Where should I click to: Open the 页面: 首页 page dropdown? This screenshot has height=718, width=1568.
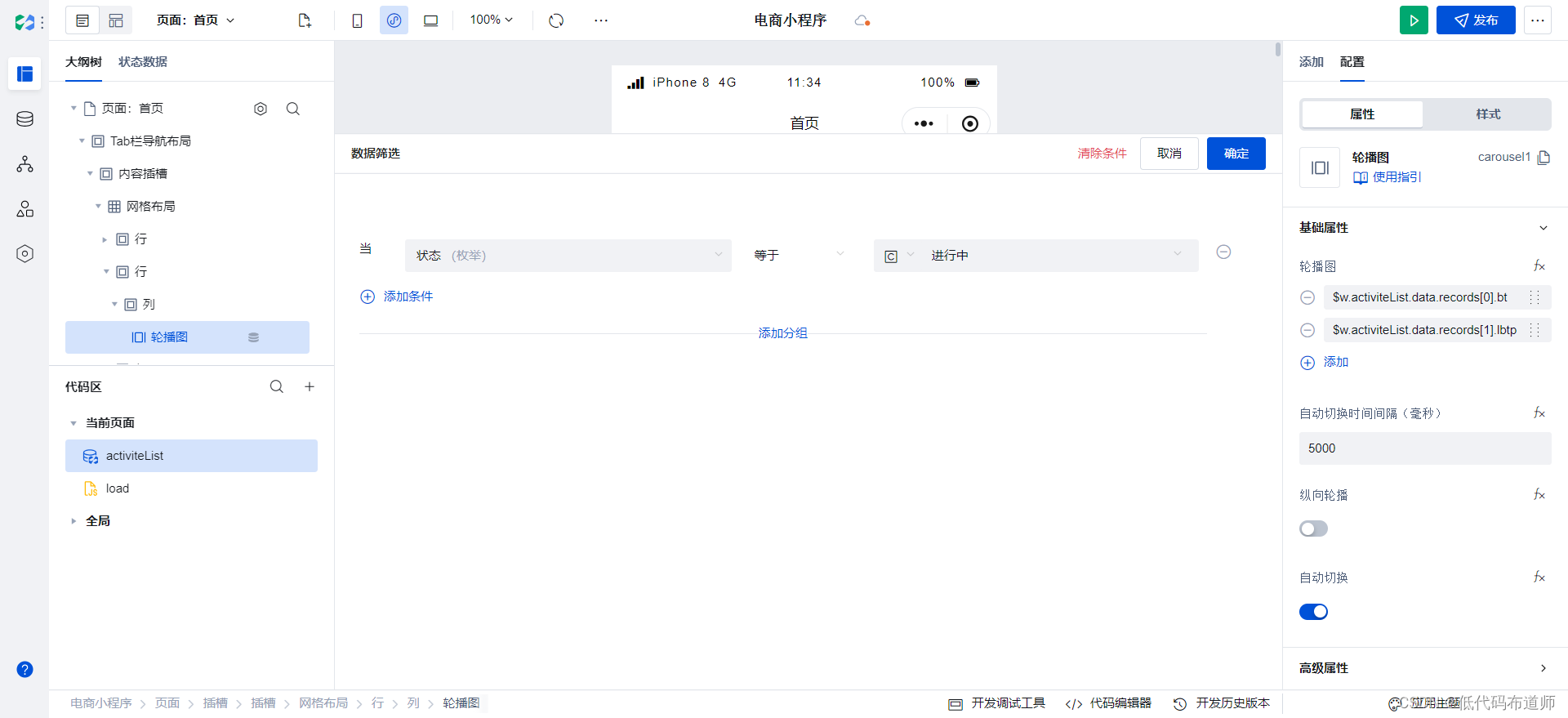(196, 20)
